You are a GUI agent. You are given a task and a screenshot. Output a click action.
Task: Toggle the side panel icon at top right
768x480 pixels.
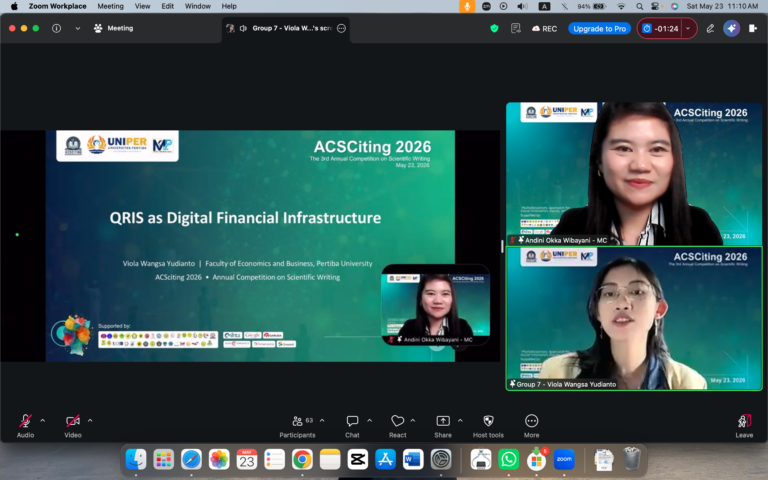coord(753,28)
